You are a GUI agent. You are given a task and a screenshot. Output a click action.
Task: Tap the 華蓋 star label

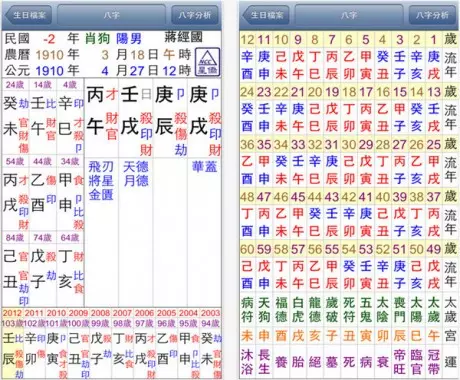tap(205, 167)
